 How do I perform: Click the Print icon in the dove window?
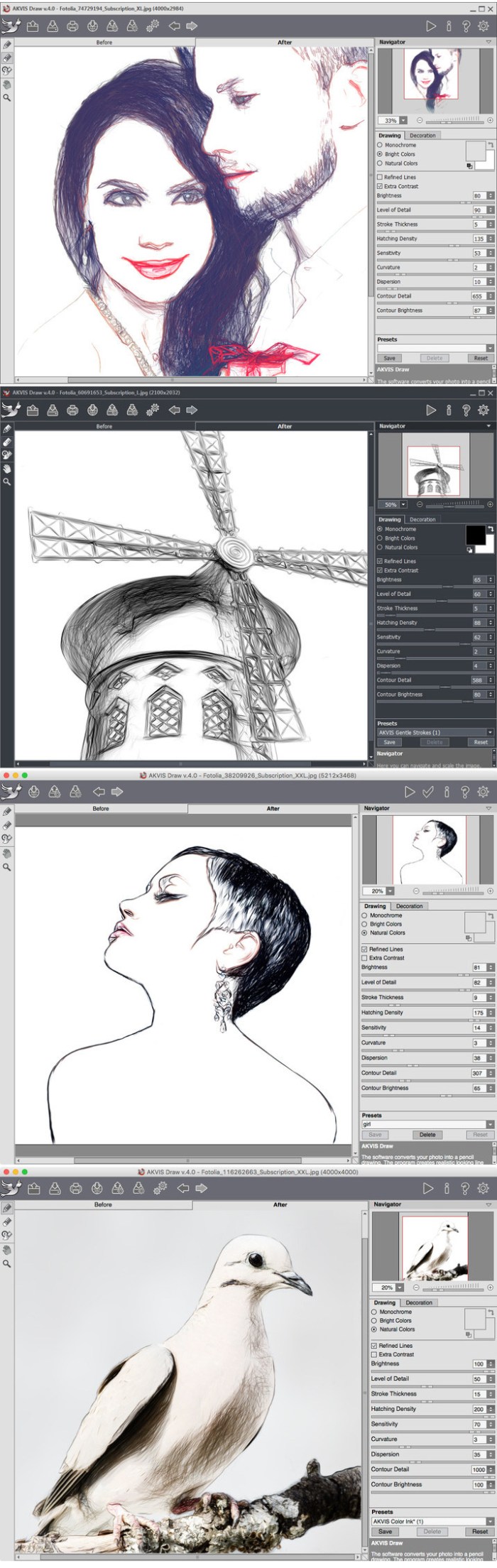[x=77, y=1187]
